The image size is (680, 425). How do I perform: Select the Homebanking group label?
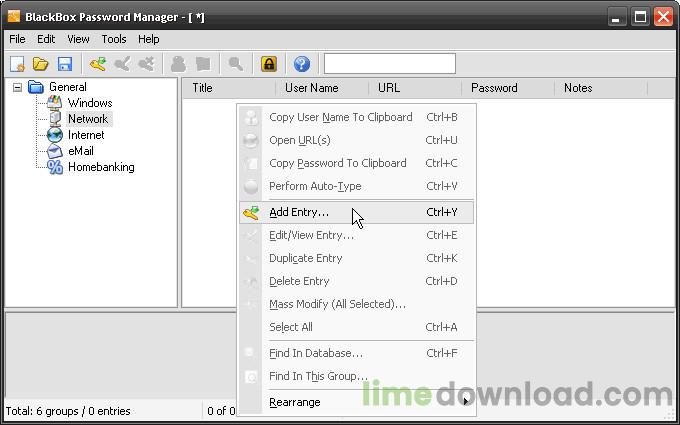coord(101,167)
